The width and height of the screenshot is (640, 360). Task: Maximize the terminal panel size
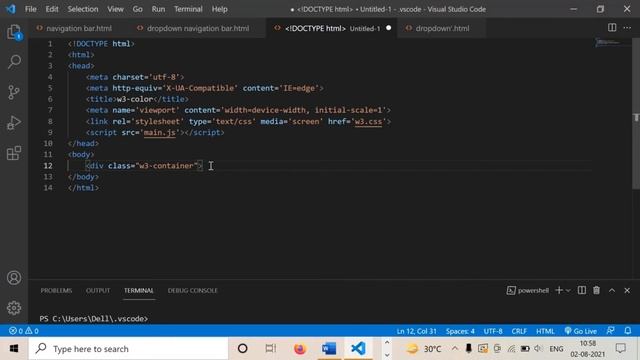pos(612,290)
